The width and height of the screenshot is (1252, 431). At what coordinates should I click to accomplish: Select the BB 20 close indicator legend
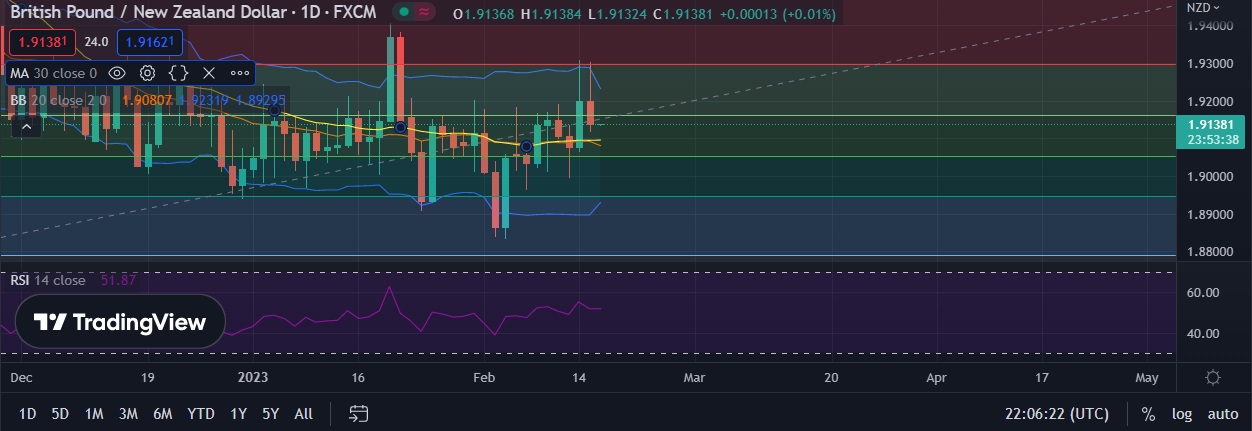point(60,100)
